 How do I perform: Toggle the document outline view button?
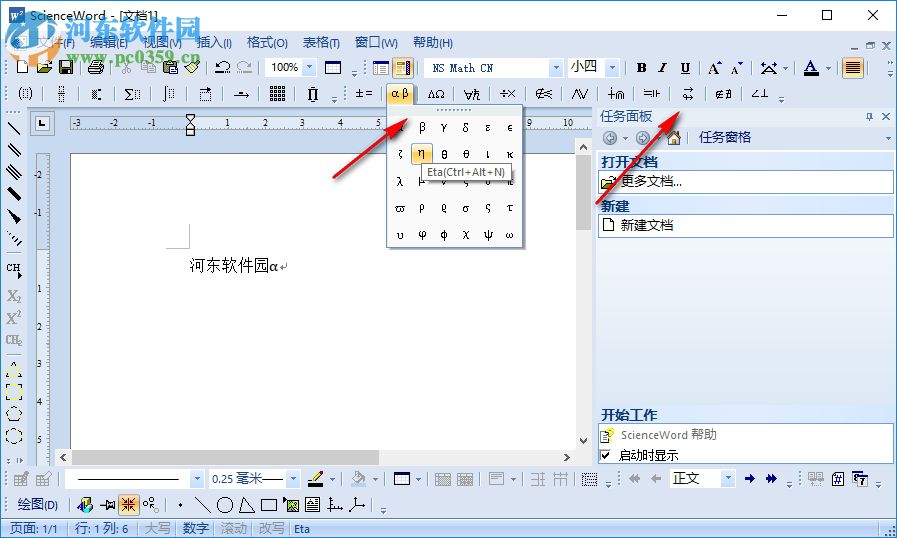click(380, 68)
